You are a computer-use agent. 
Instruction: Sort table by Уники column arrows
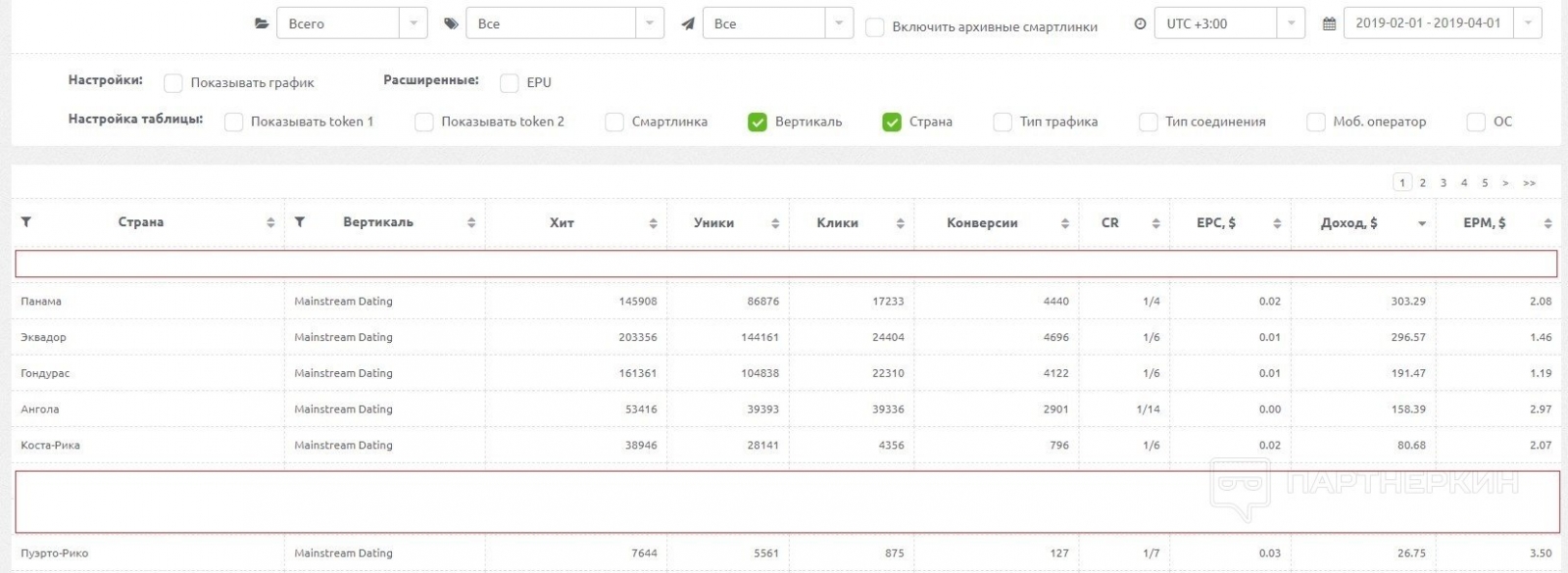[775, 223]
